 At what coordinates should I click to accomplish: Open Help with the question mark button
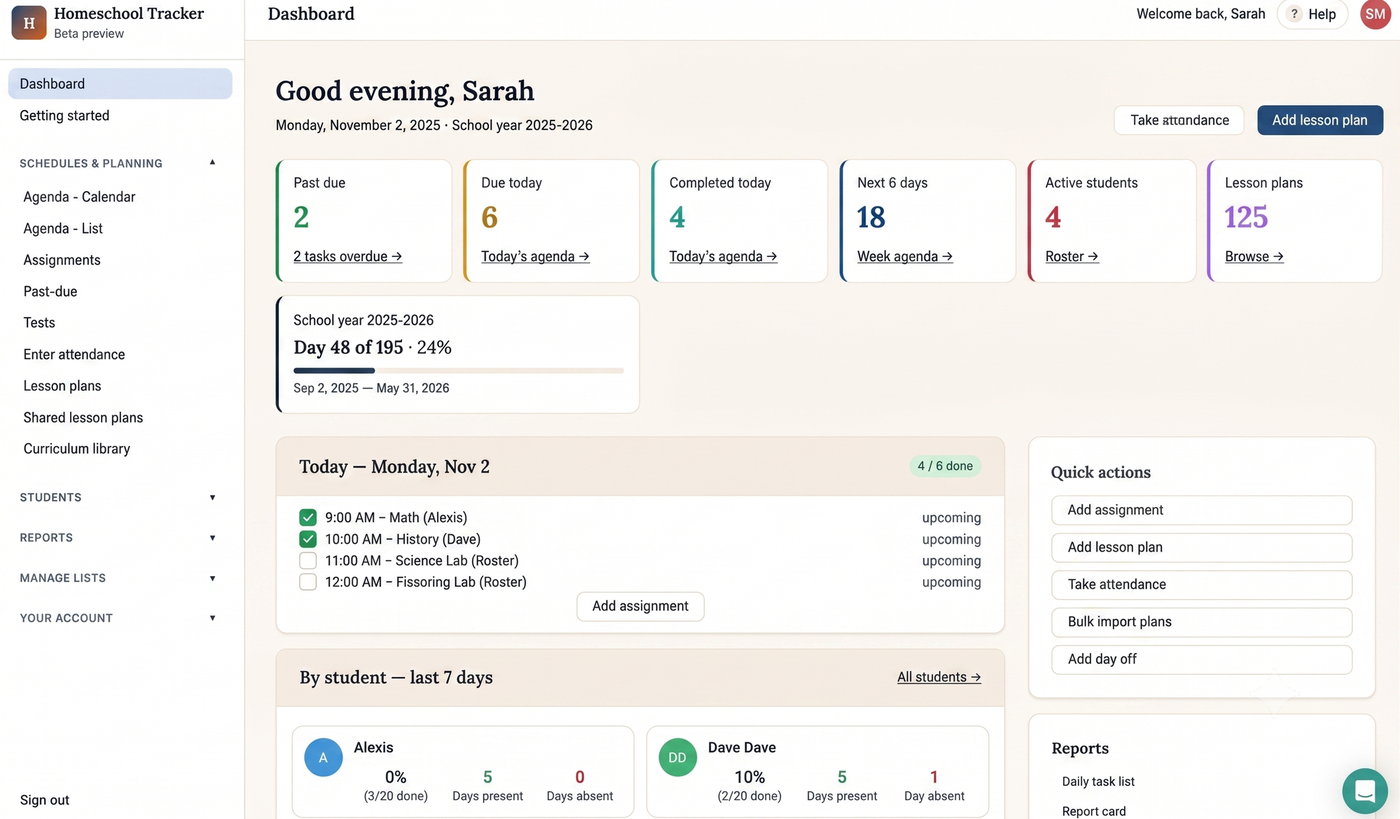[1312, 14]
